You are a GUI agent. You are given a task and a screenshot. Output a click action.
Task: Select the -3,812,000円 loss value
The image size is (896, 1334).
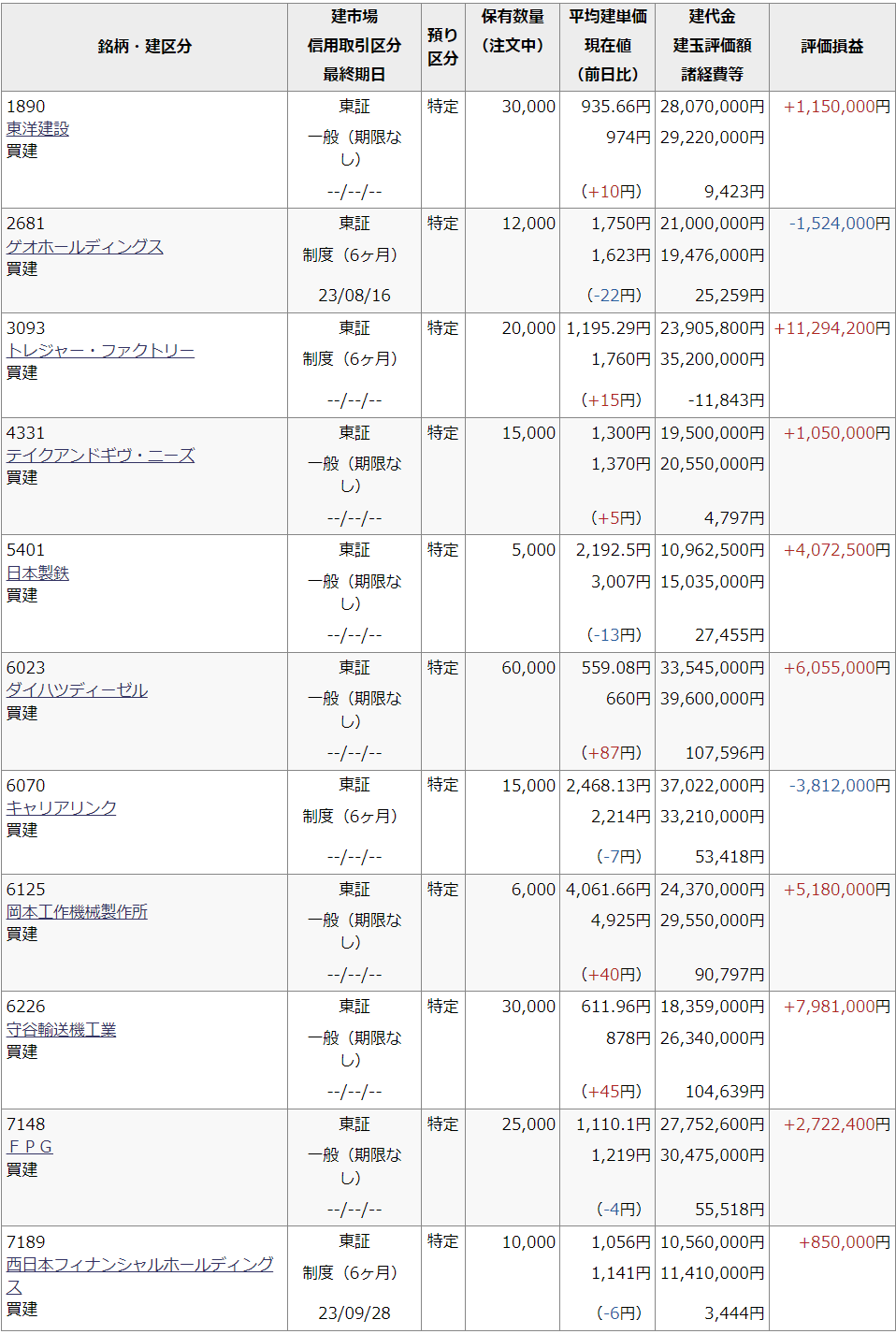click(840, 786)
